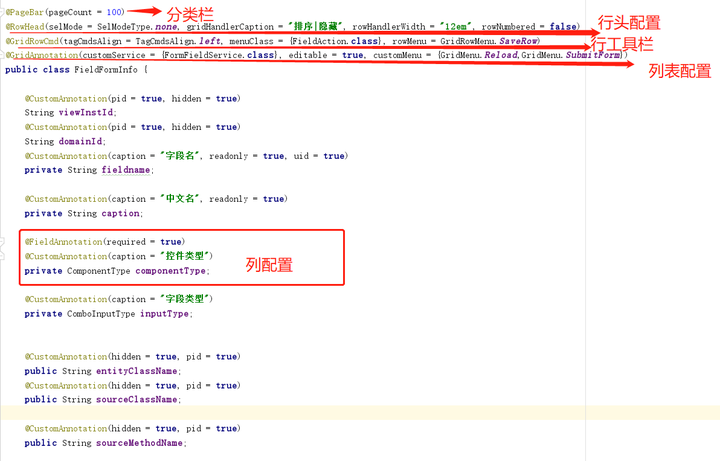
Task: Select the '字段名' caption string
Action: (180, 156)
